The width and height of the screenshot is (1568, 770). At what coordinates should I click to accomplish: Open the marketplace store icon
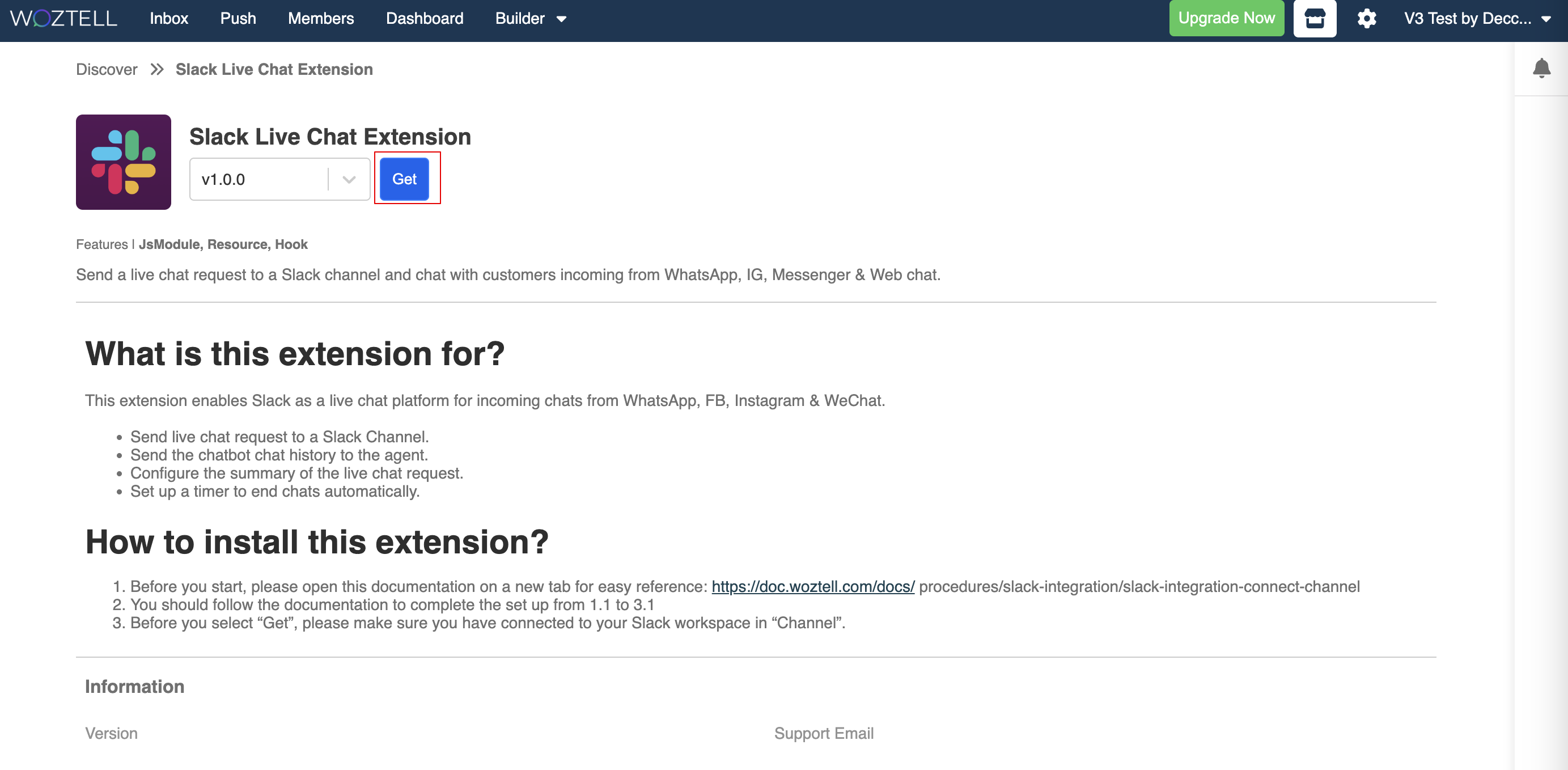point(1314,18)
